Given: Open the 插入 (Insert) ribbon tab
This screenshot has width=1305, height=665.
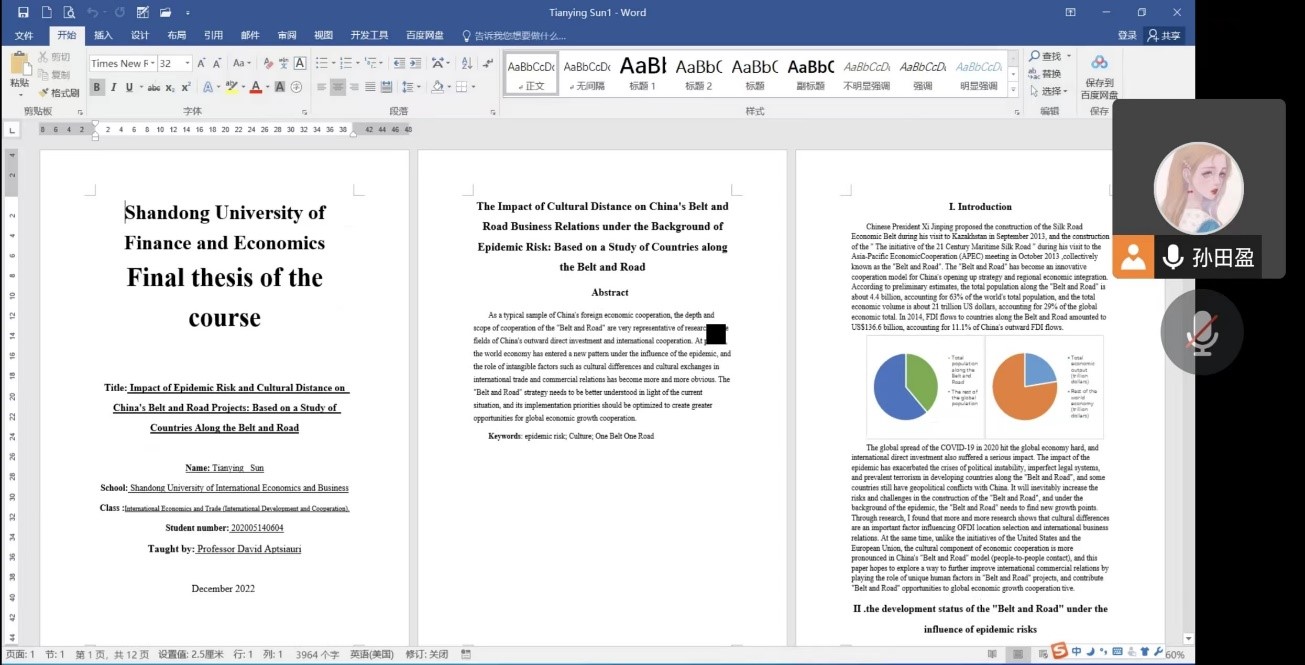Looking at the screenshot, I should pos(103,35).
